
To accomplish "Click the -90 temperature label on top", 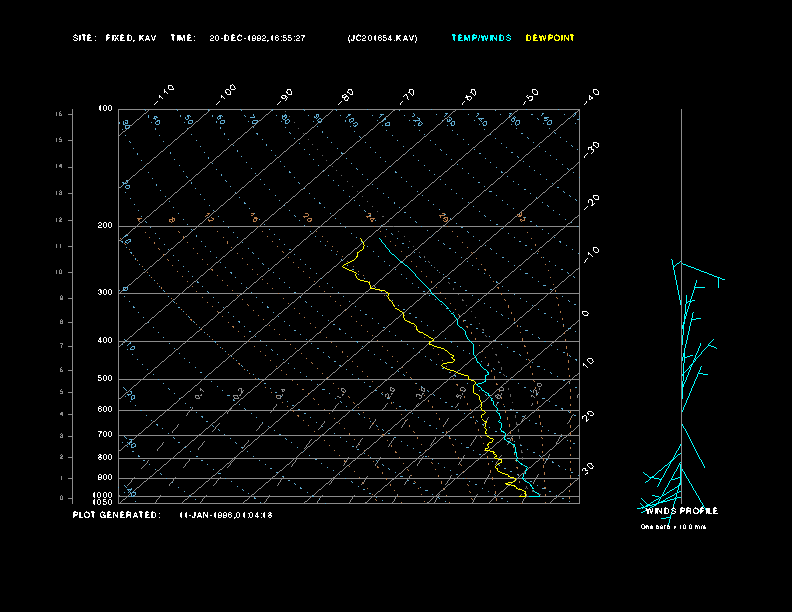I will point(285,96).
